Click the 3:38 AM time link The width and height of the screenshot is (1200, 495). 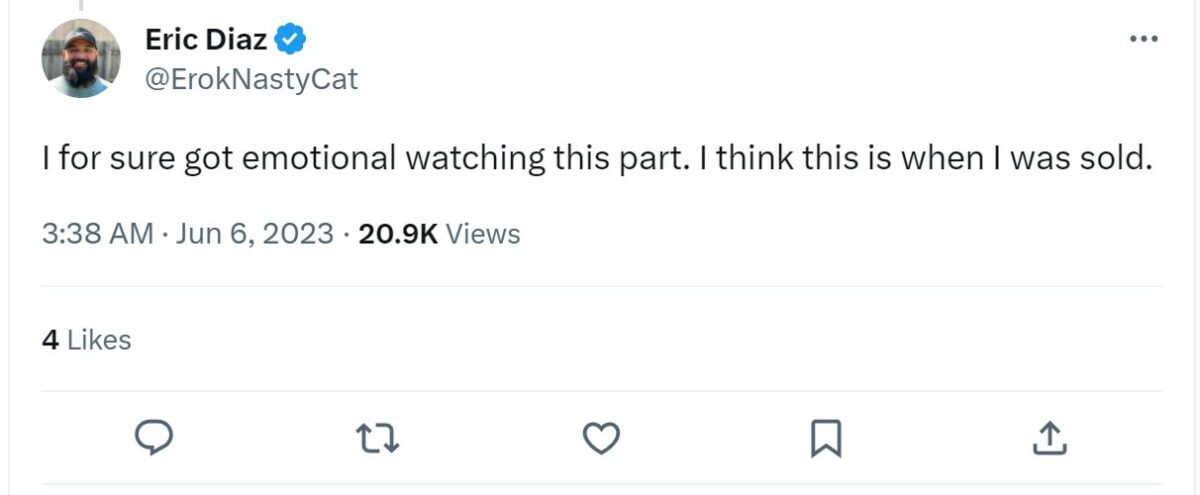[97, 234]
